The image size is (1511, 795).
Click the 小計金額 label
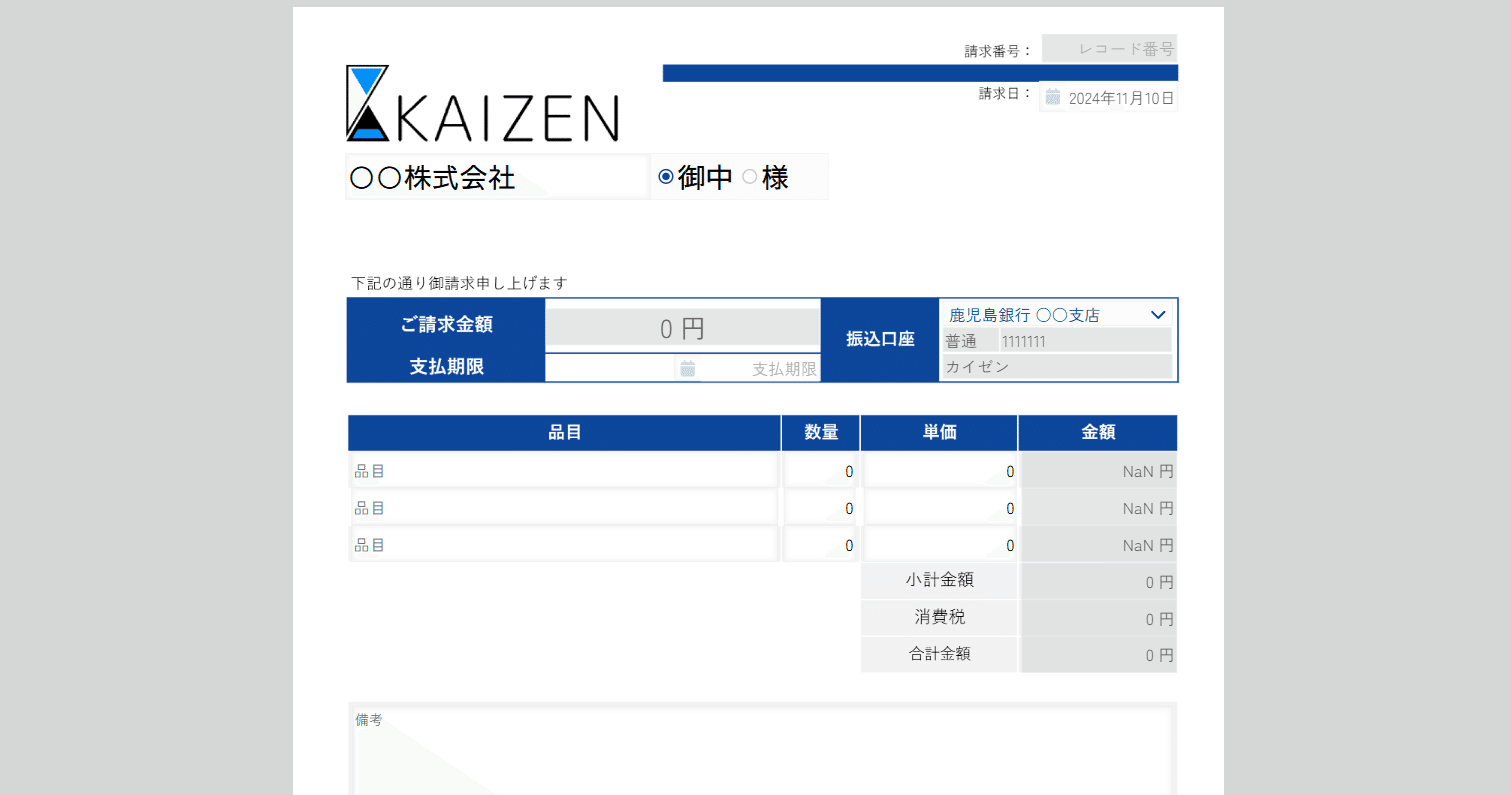coord(939,579)
